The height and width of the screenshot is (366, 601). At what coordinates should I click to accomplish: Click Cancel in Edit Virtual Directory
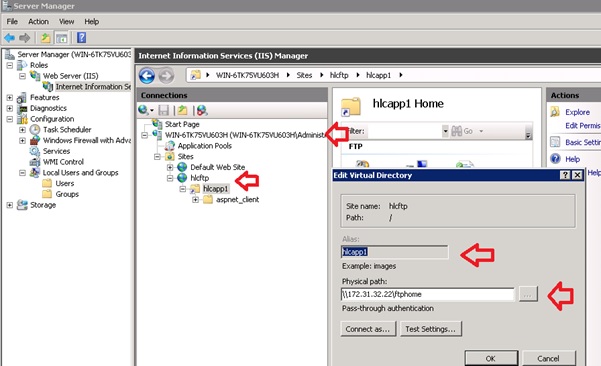(548, 358)
